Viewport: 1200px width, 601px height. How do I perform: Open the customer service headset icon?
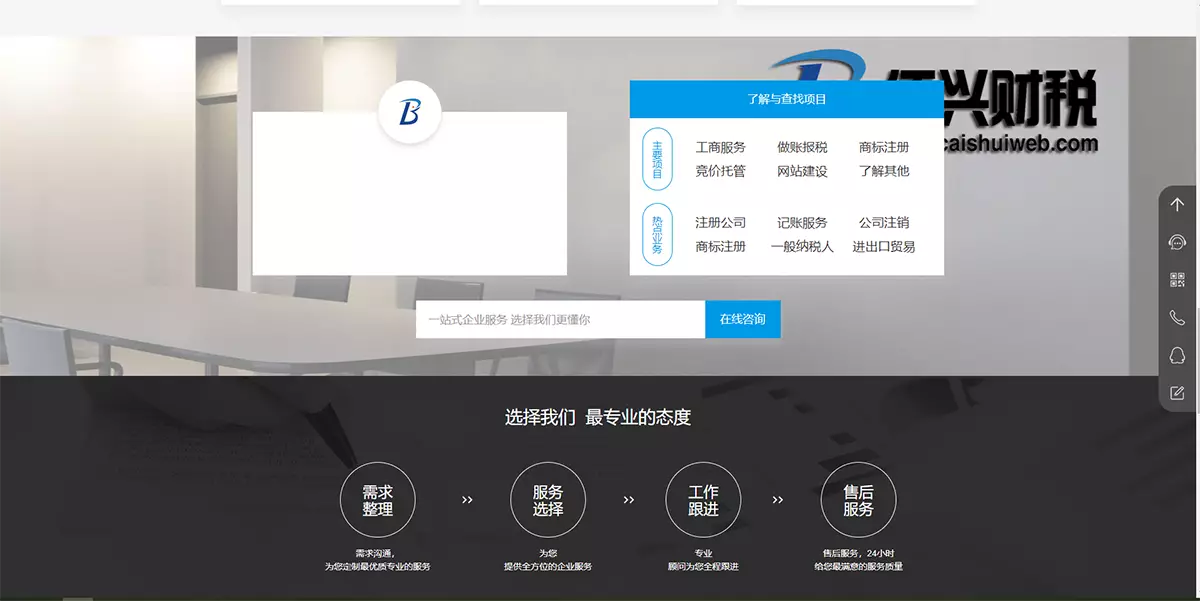[1177, 243]
